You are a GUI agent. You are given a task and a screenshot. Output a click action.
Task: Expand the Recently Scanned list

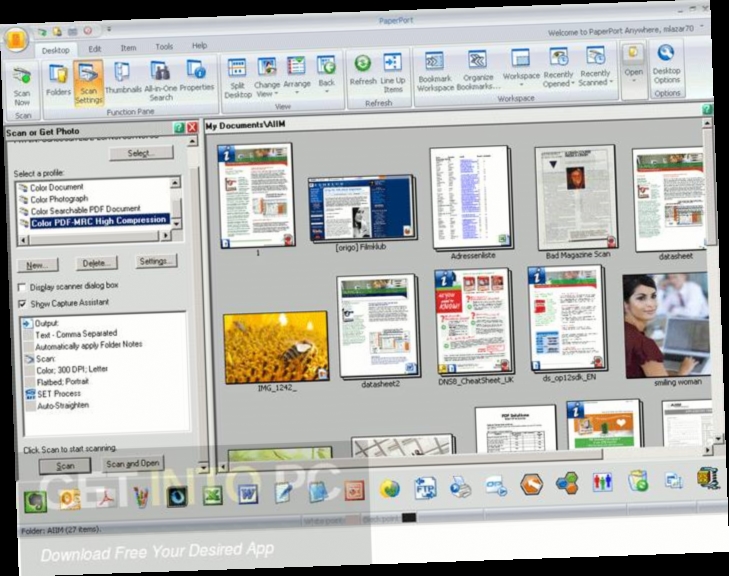(x=595, y=65)
